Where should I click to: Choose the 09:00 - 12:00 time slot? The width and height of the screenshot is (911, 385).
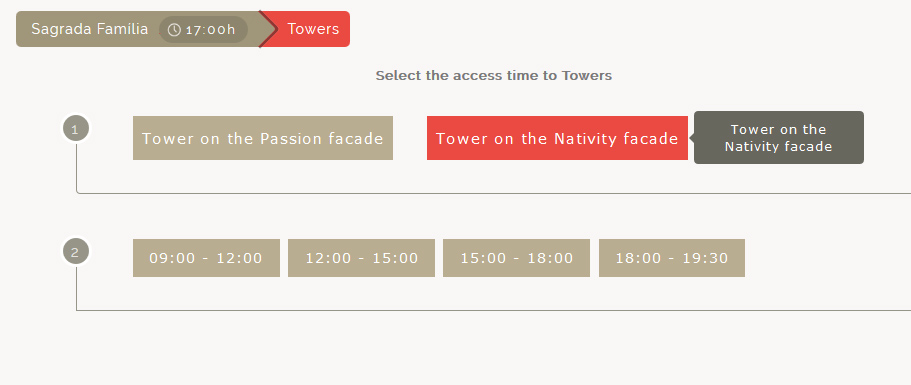click(206, 258)
